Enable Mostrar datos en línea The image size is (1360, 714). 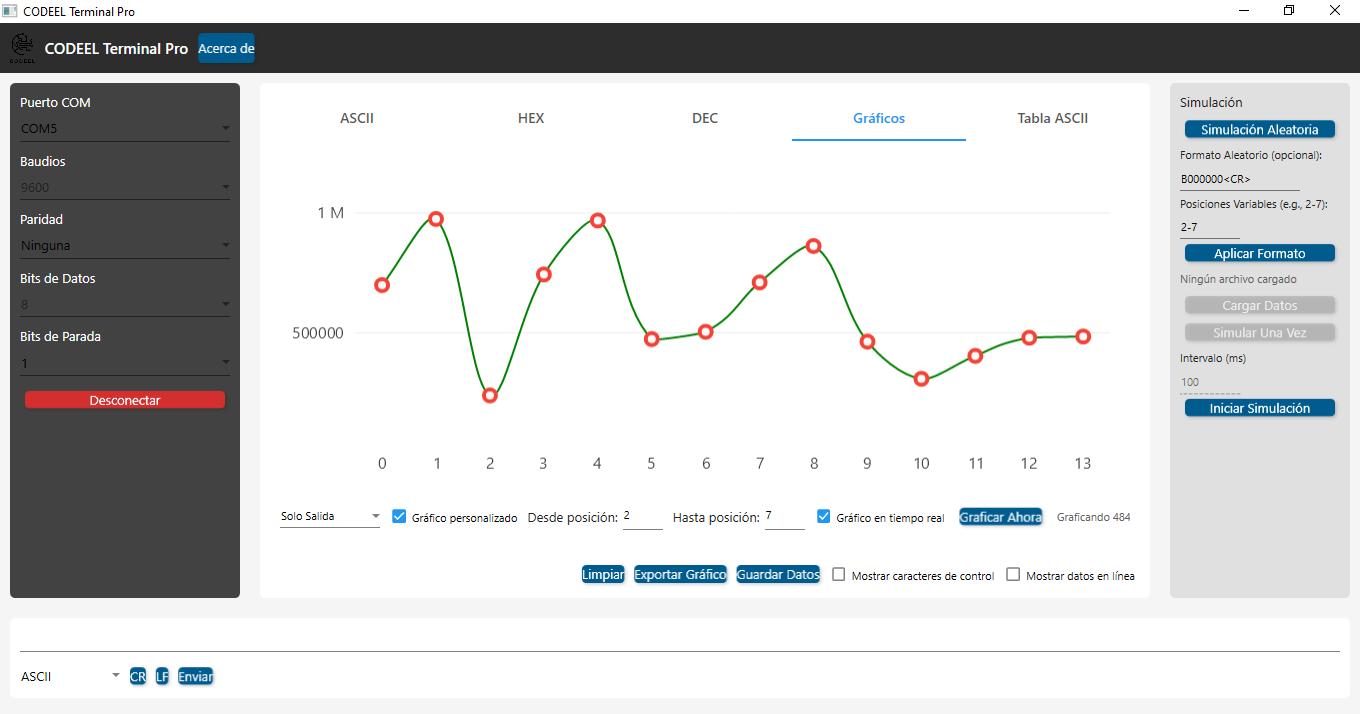click(x=1013, y=574)
